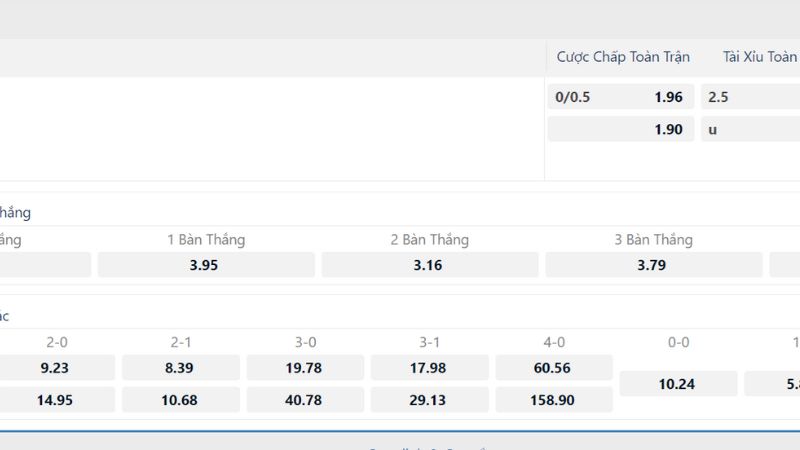Pick the handicap odds 1.90
Image resolution: width=800 pixels, height=450 pixels.
pyautogui.click(x=621, y=129)
